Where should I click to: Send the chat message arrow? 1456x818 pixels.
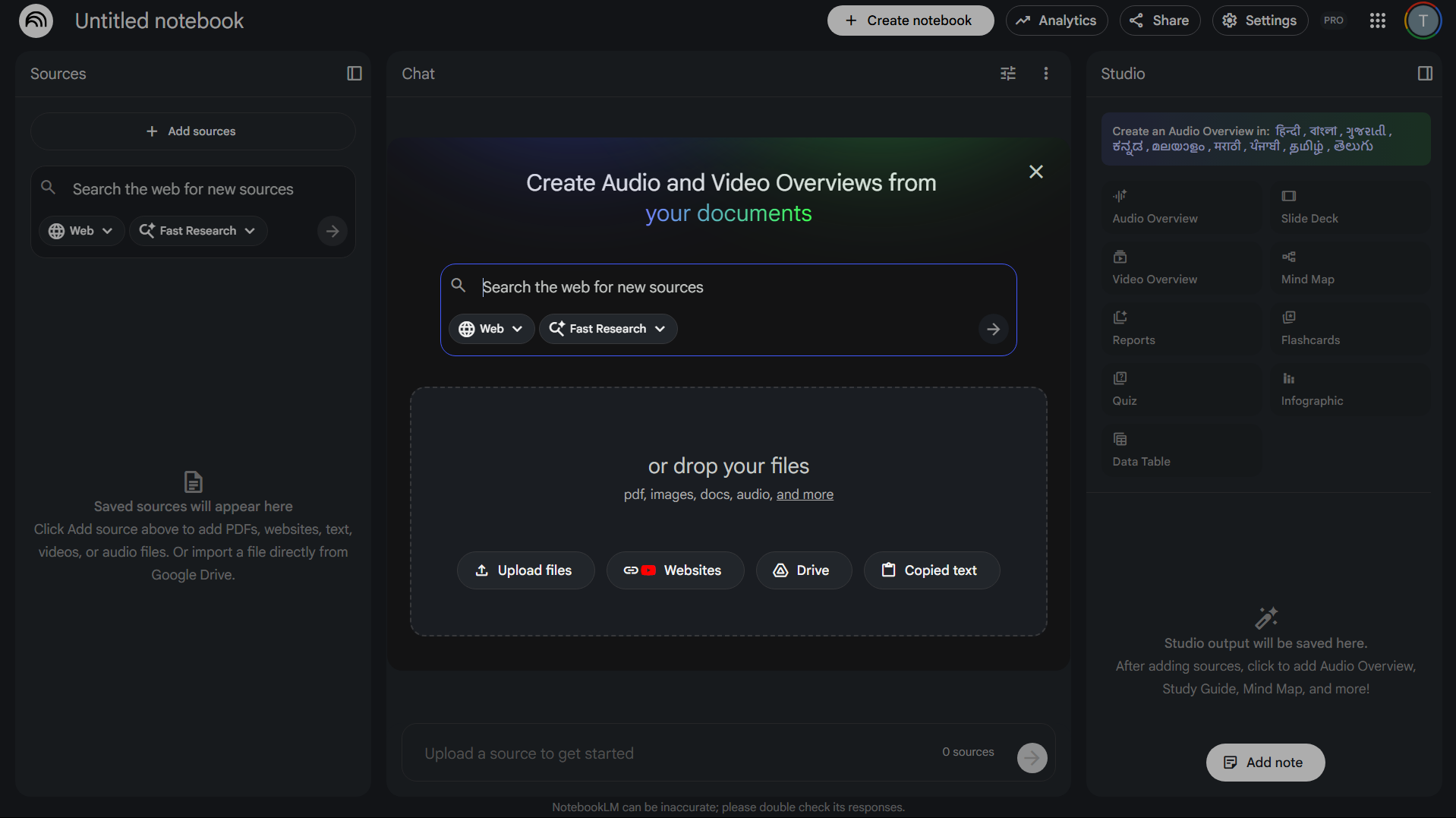[1032, 757]
